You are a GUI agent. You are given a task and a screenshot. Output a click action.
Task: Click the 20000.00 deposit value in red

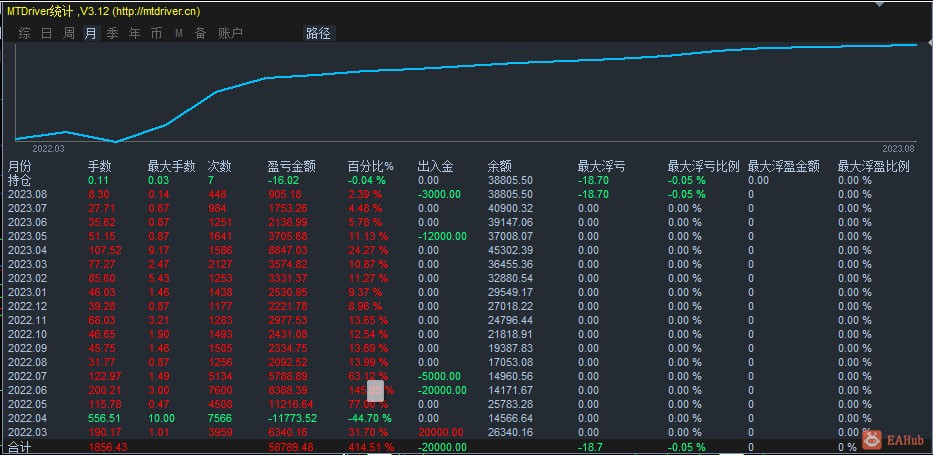coord(440,432)
